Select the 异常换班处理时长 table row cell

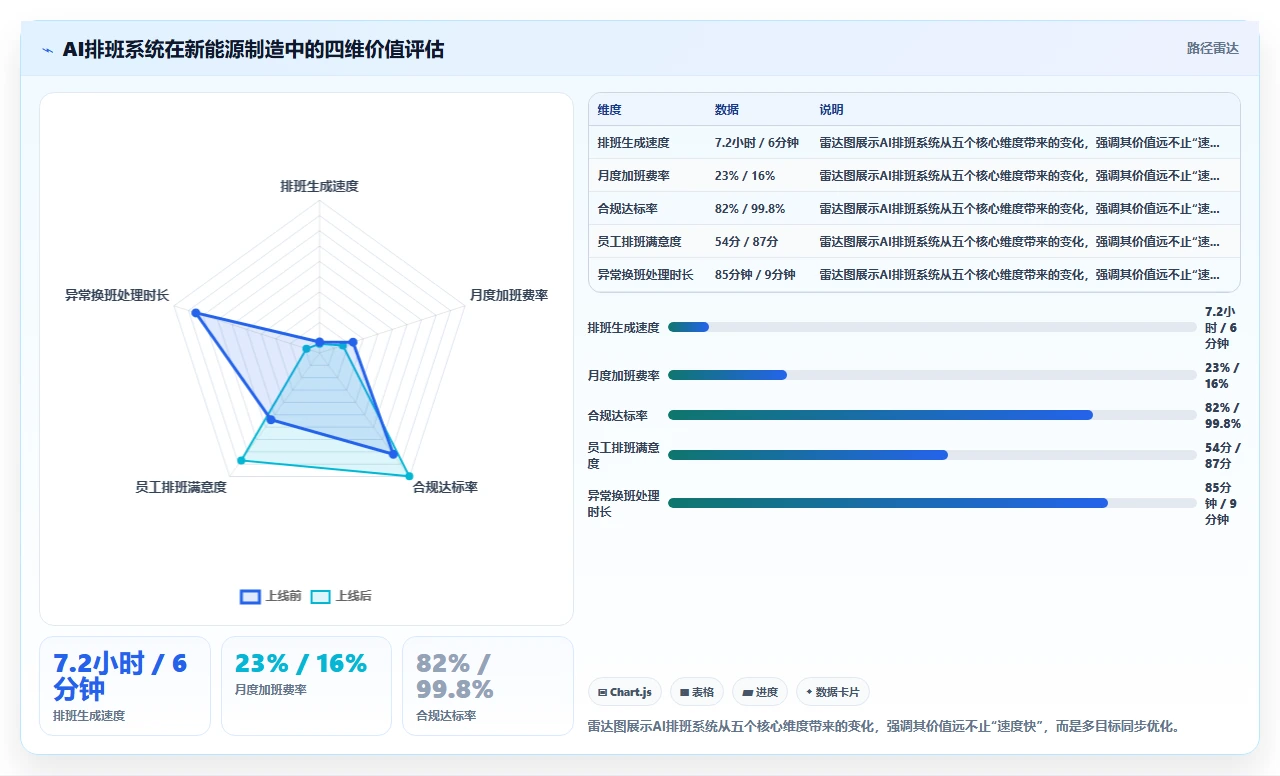[645, 275]
